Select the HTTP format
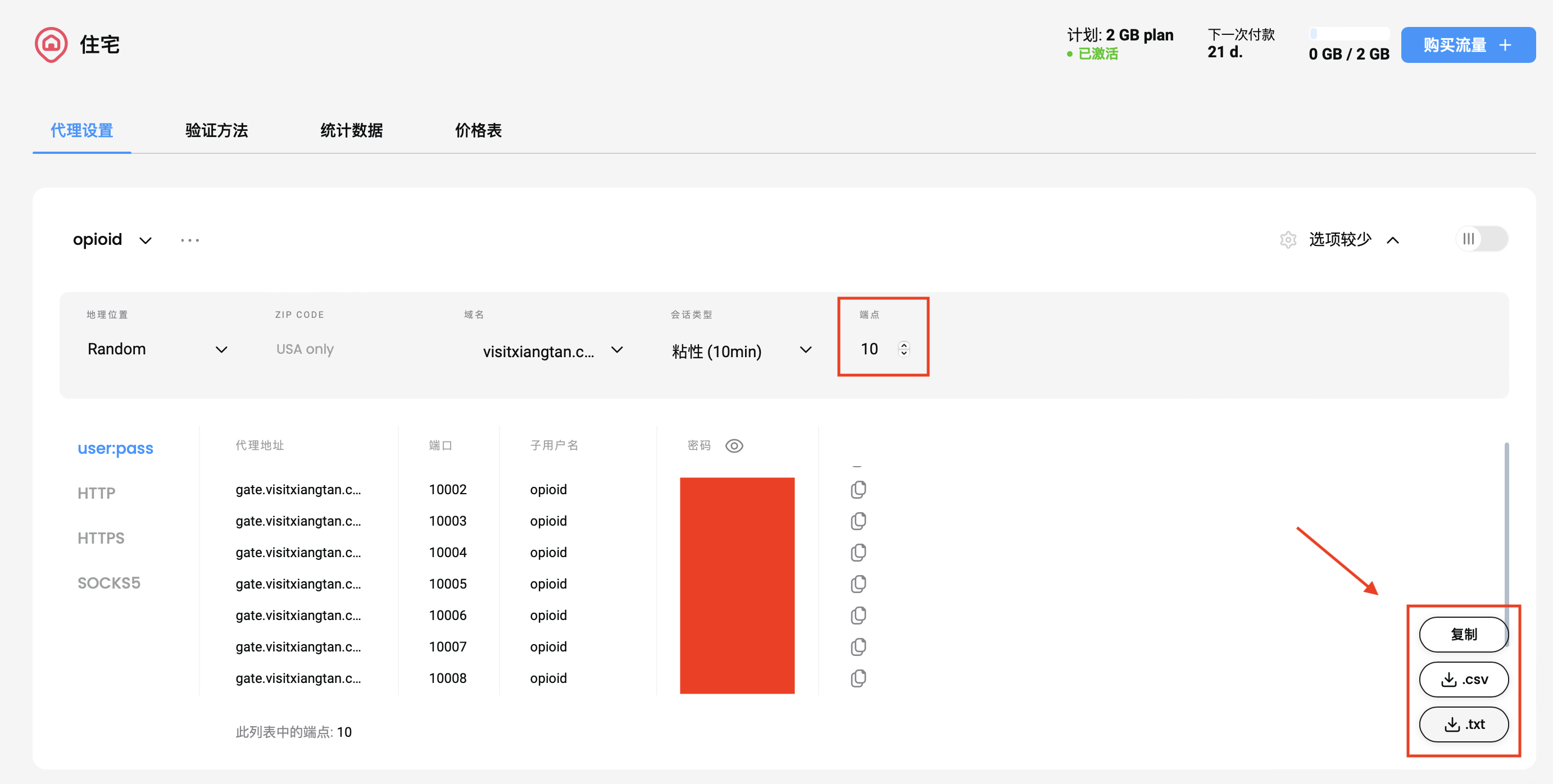1553x784 pixels. coord(96,493)
